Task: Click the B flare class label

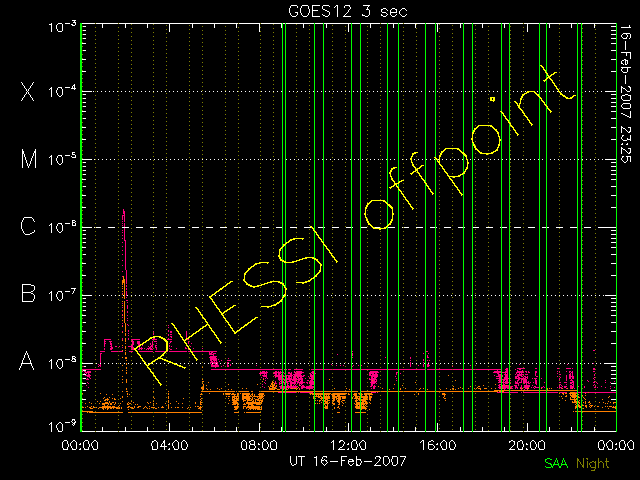Action: (28, 293)
